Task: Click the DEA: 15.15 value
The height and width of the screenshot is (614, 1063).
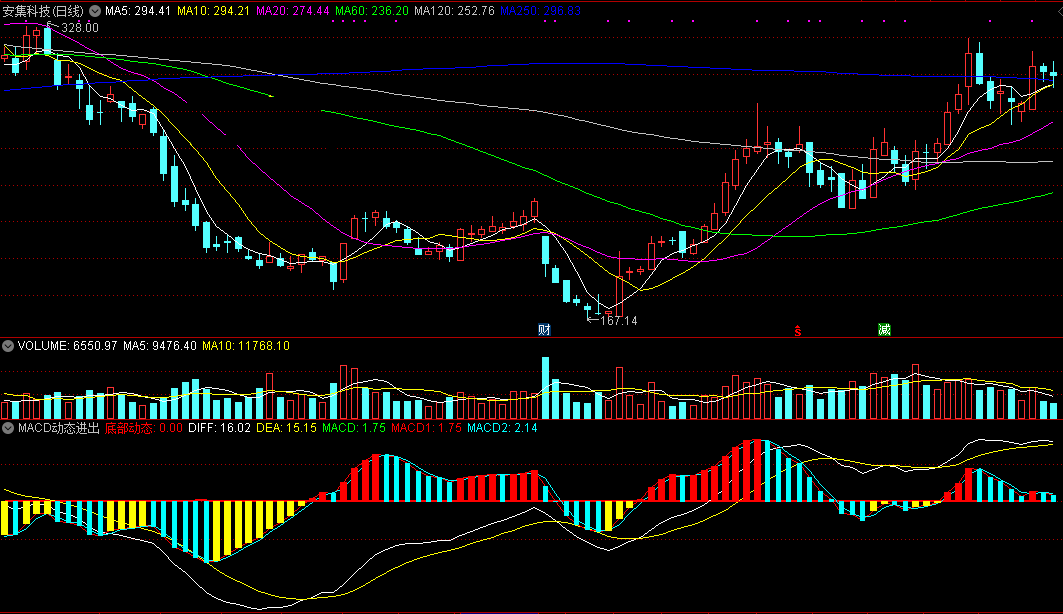Action: (x=286, y=428)
